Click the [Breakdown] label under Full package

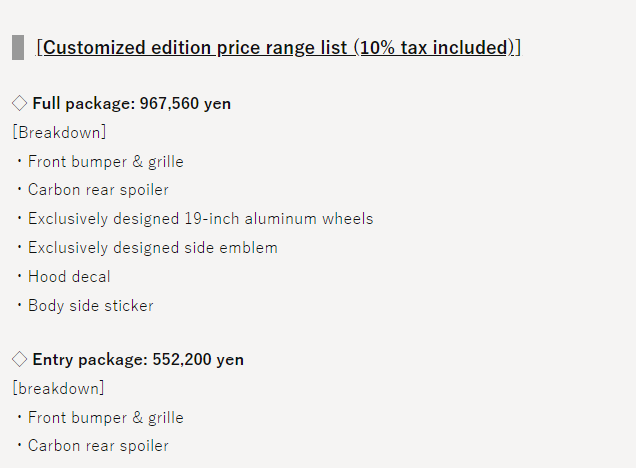59,133
